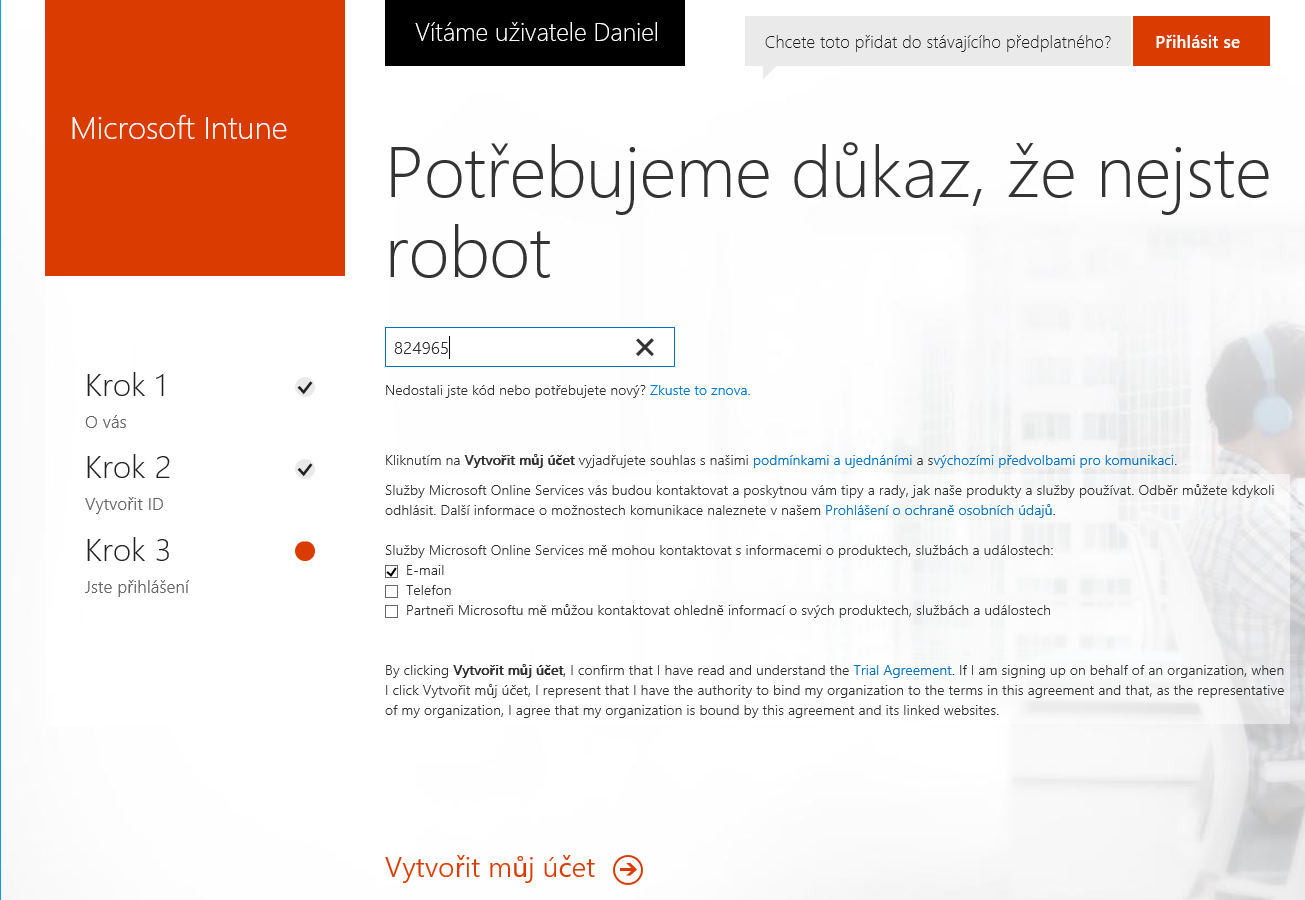Open výchozími předvolbami pro komunikaci link
1305x900 pixels.
1052,461
